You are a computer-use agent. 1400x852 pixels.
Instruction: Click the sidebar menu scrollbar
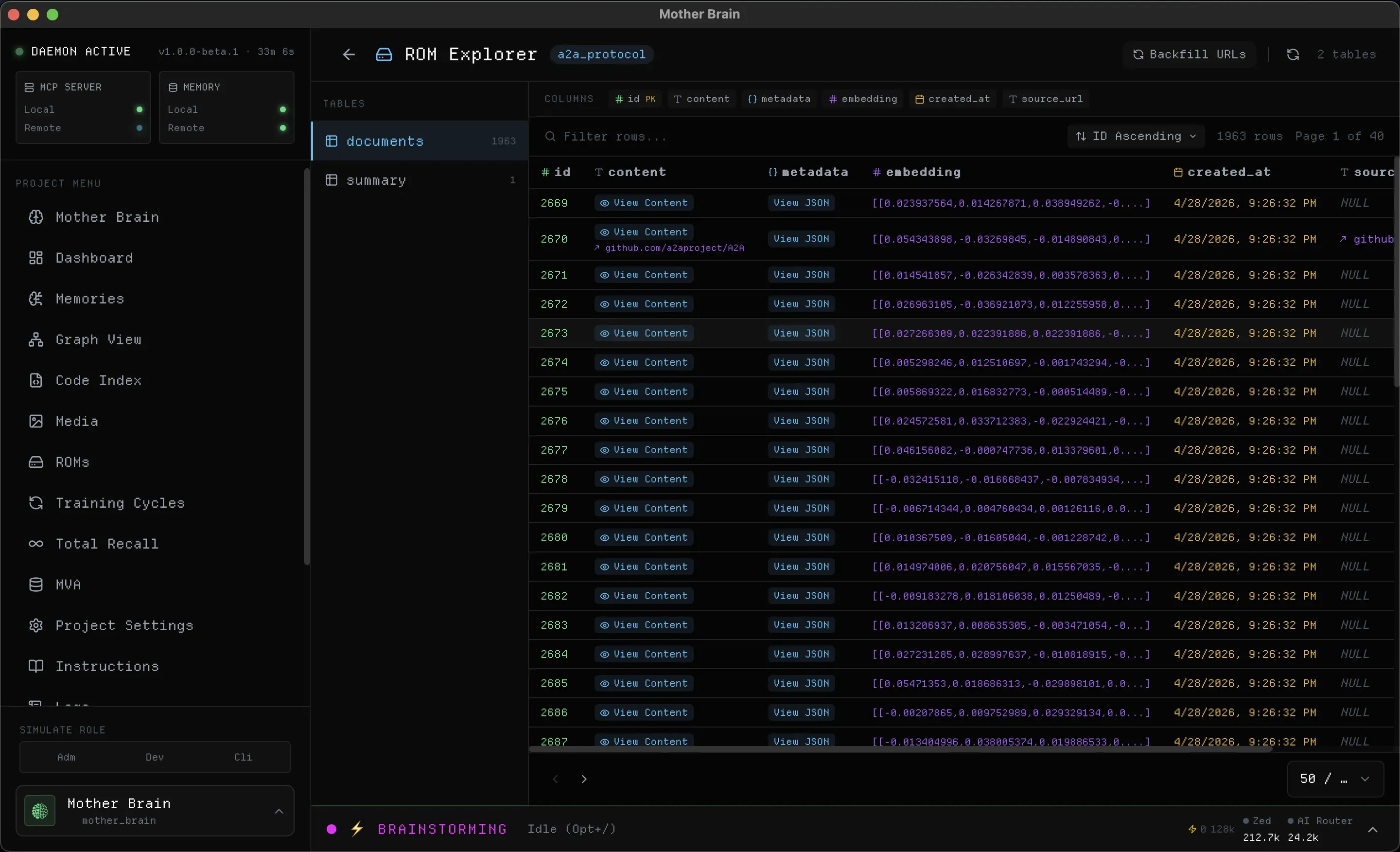click(x=307, y=366)
